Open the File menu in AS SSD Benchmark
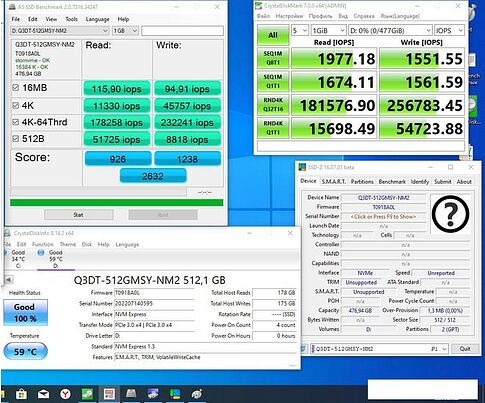 (16, 19)
